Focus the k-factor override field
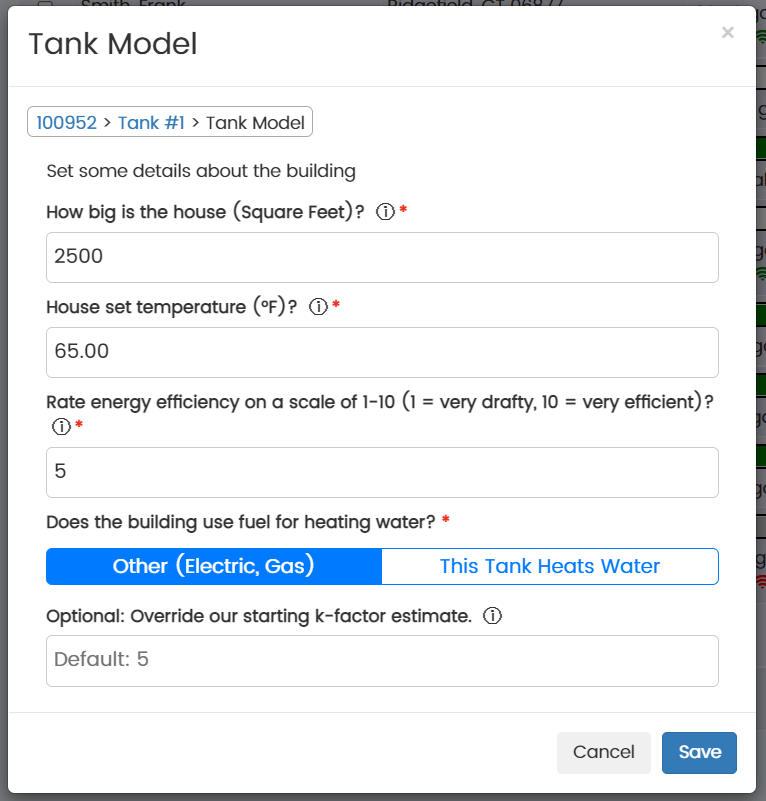The image size is (766, 801). (x=382, y=661)
